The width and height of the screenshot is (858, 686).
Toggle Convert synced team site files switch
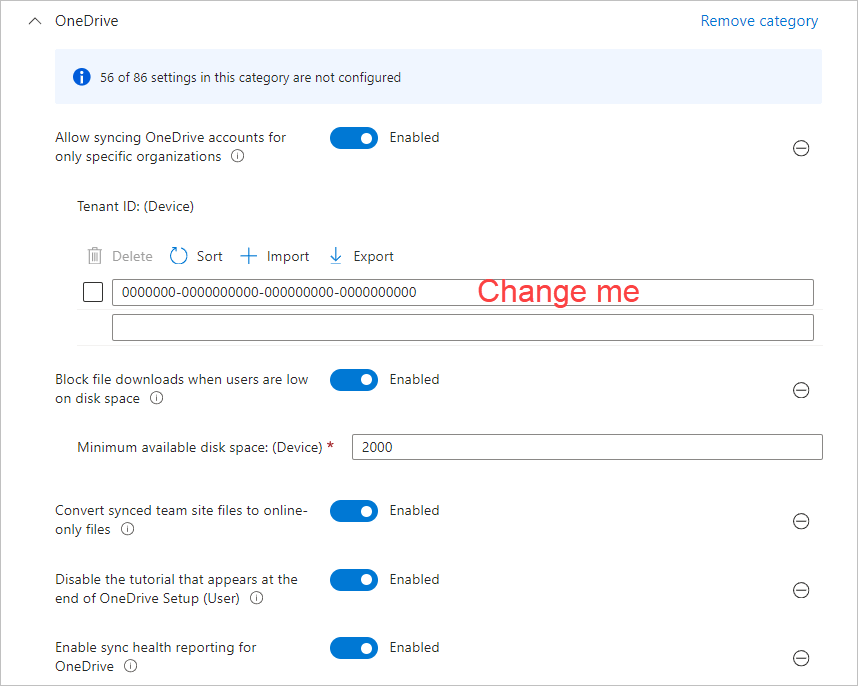point(353,511)
